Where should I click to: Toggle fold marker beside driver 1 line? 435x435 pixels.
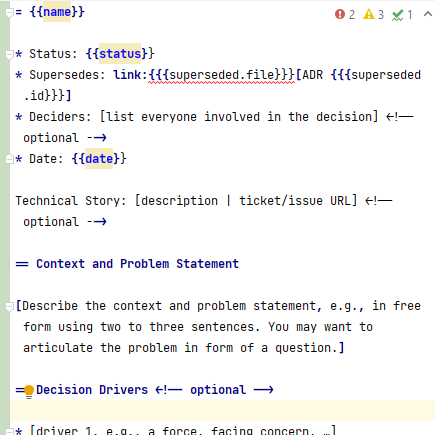point(9,431)
